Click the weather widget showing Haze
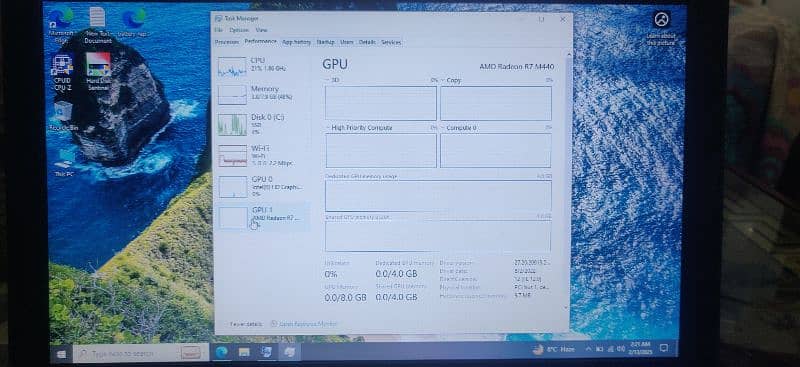 (554, 350)
